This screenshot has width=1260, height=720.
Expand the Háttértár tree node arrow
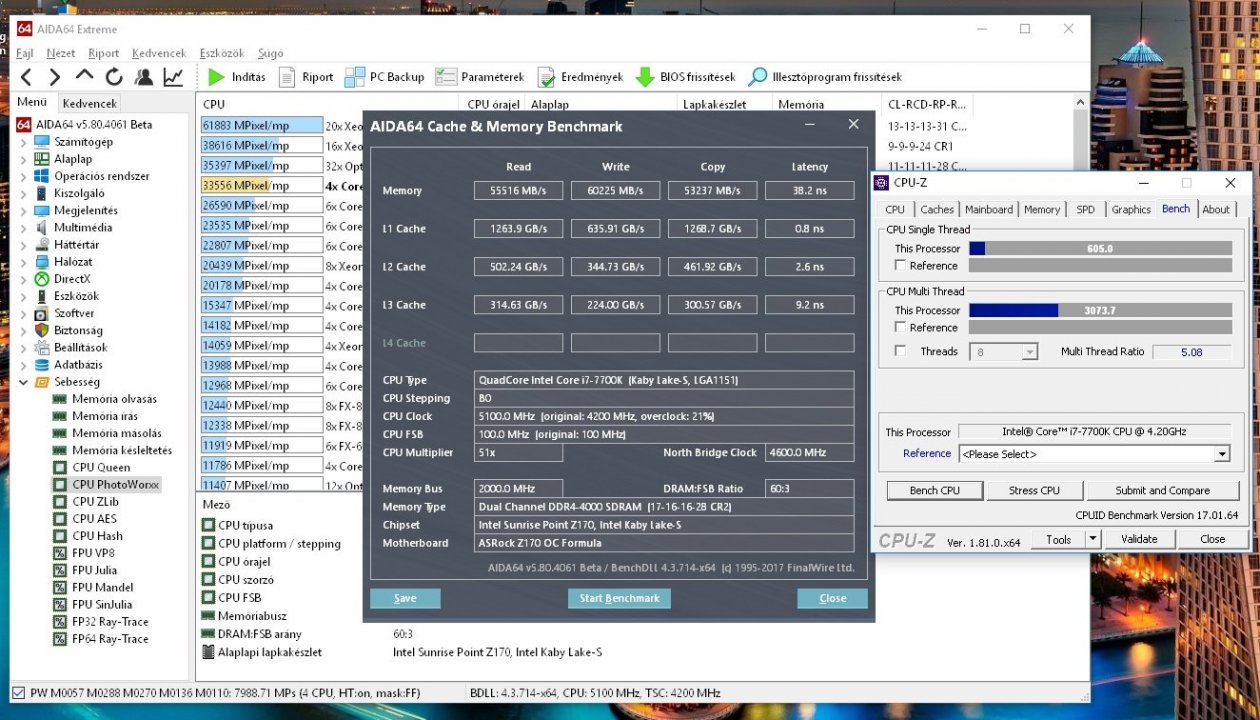pos(24,245)
